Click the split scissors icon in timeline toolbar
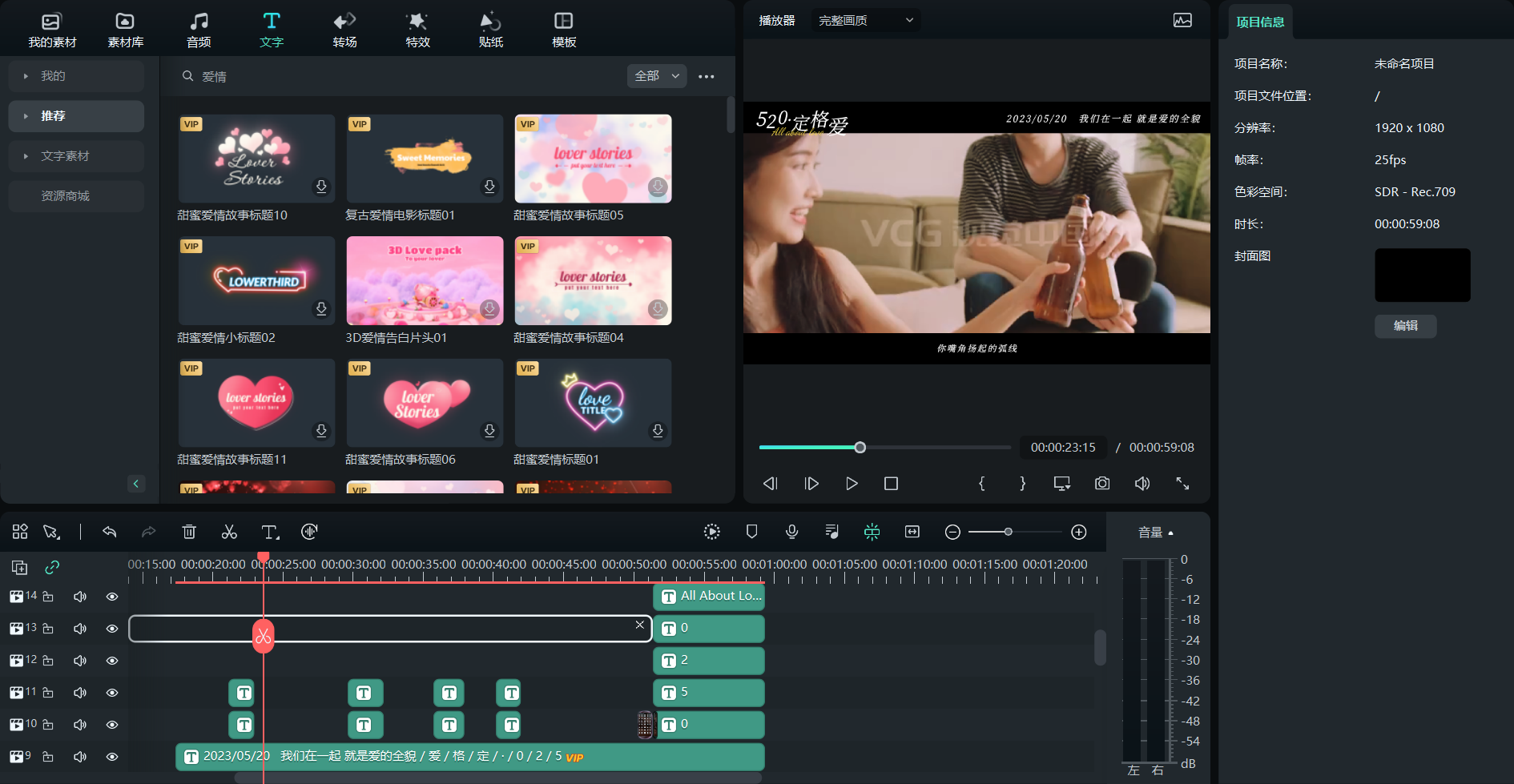Viewport: 1514px width, 784px height. [229, 532]
